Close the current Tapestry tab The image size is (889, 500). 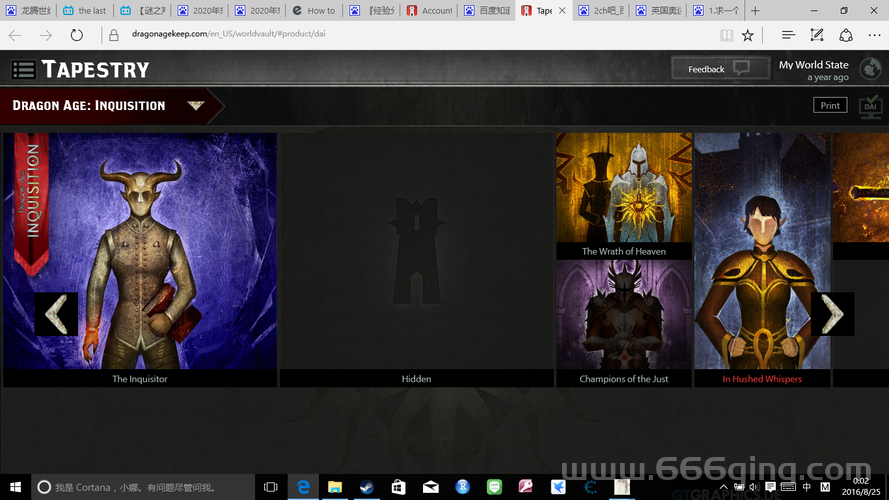[x=562, y=10]
